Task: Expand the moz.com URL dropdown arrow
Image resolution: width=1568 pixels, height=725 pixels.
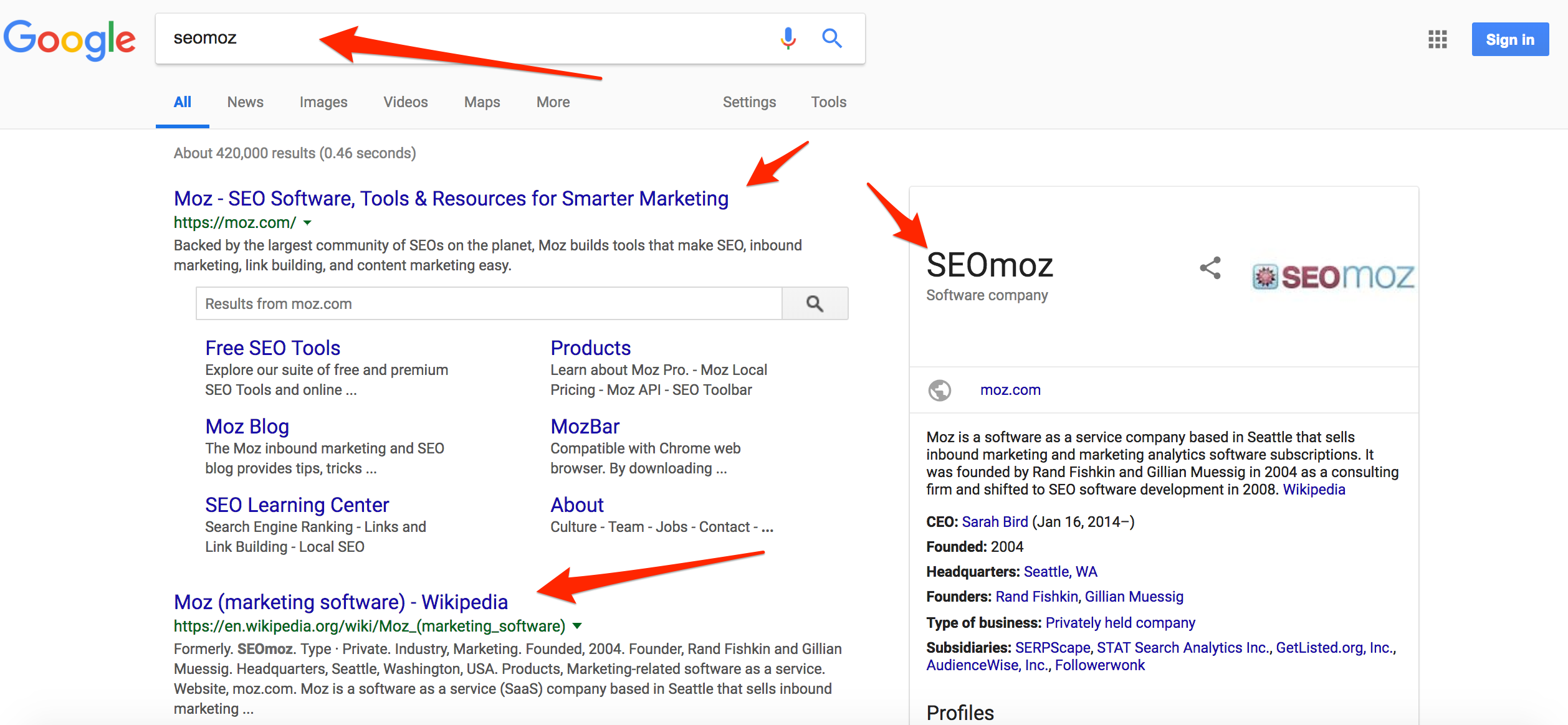Action: point(307,222)
